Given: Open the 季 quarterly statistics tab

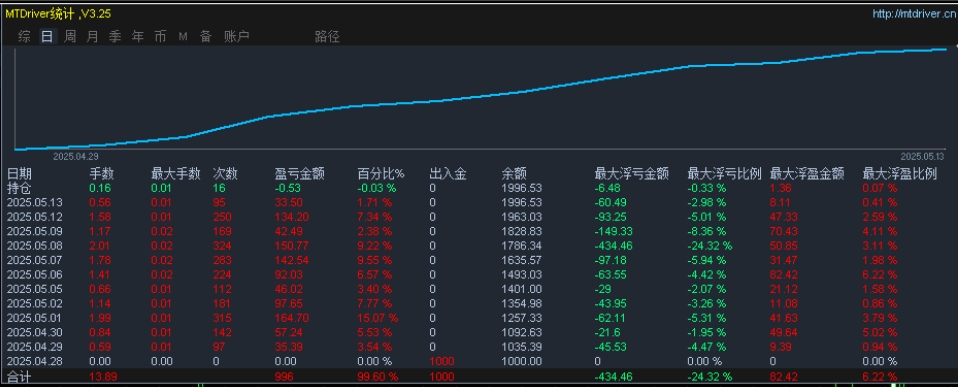Looking at the screenshot, I should point(115,37).
